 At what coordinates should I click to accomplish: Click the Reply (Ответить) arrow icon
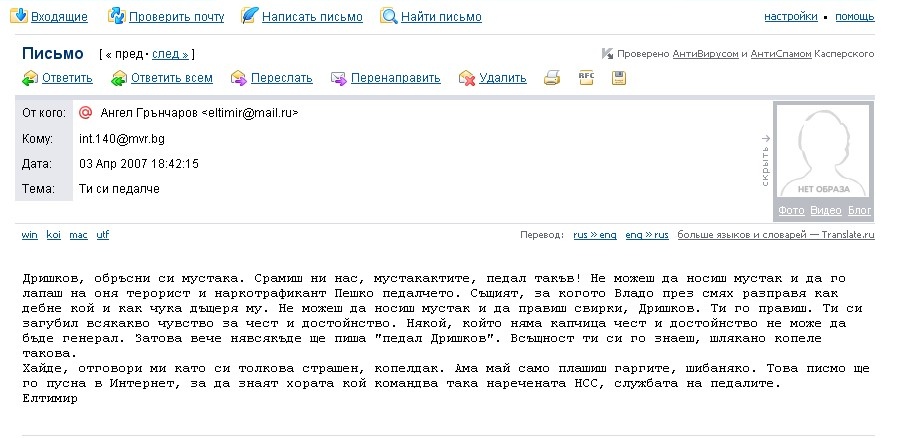tap(30, 77)
